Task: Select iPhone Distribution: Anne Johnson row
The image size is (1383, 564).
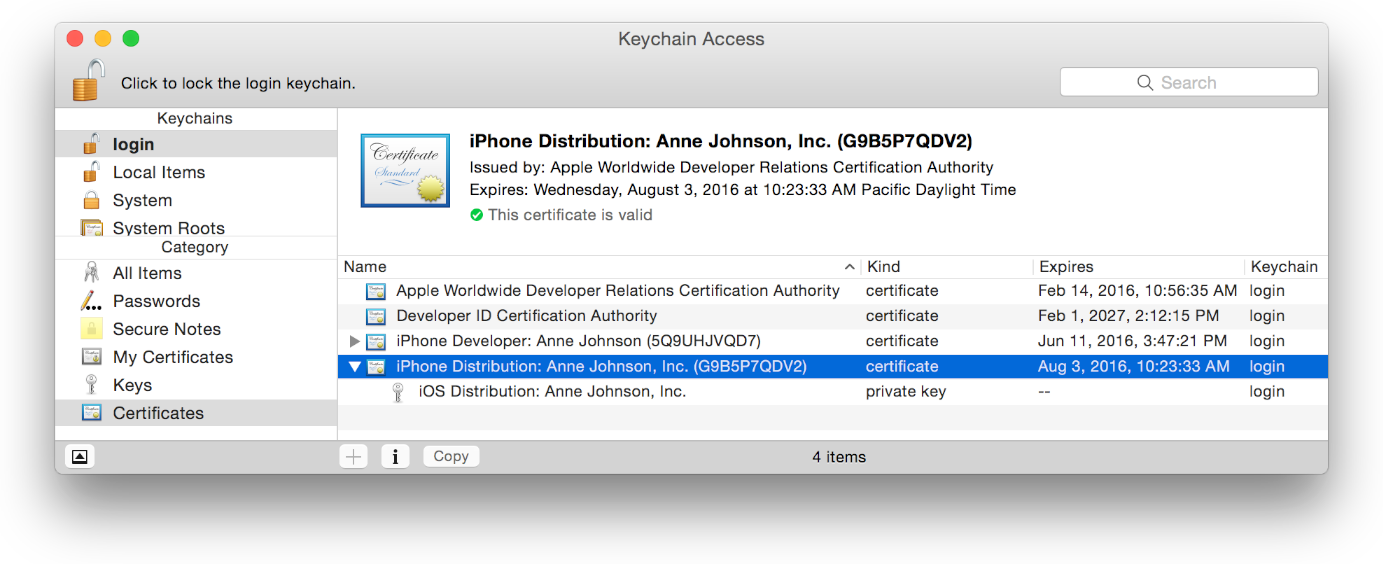Action: [x=833, y=366]
